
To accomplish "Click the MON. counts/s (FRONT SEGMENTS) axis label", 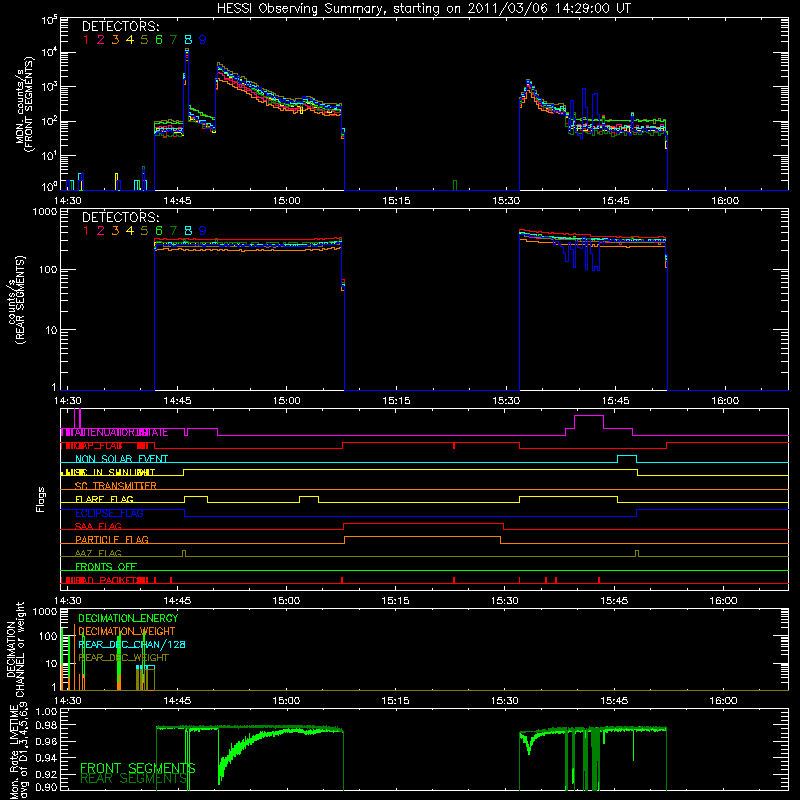I will coord(25,104).
